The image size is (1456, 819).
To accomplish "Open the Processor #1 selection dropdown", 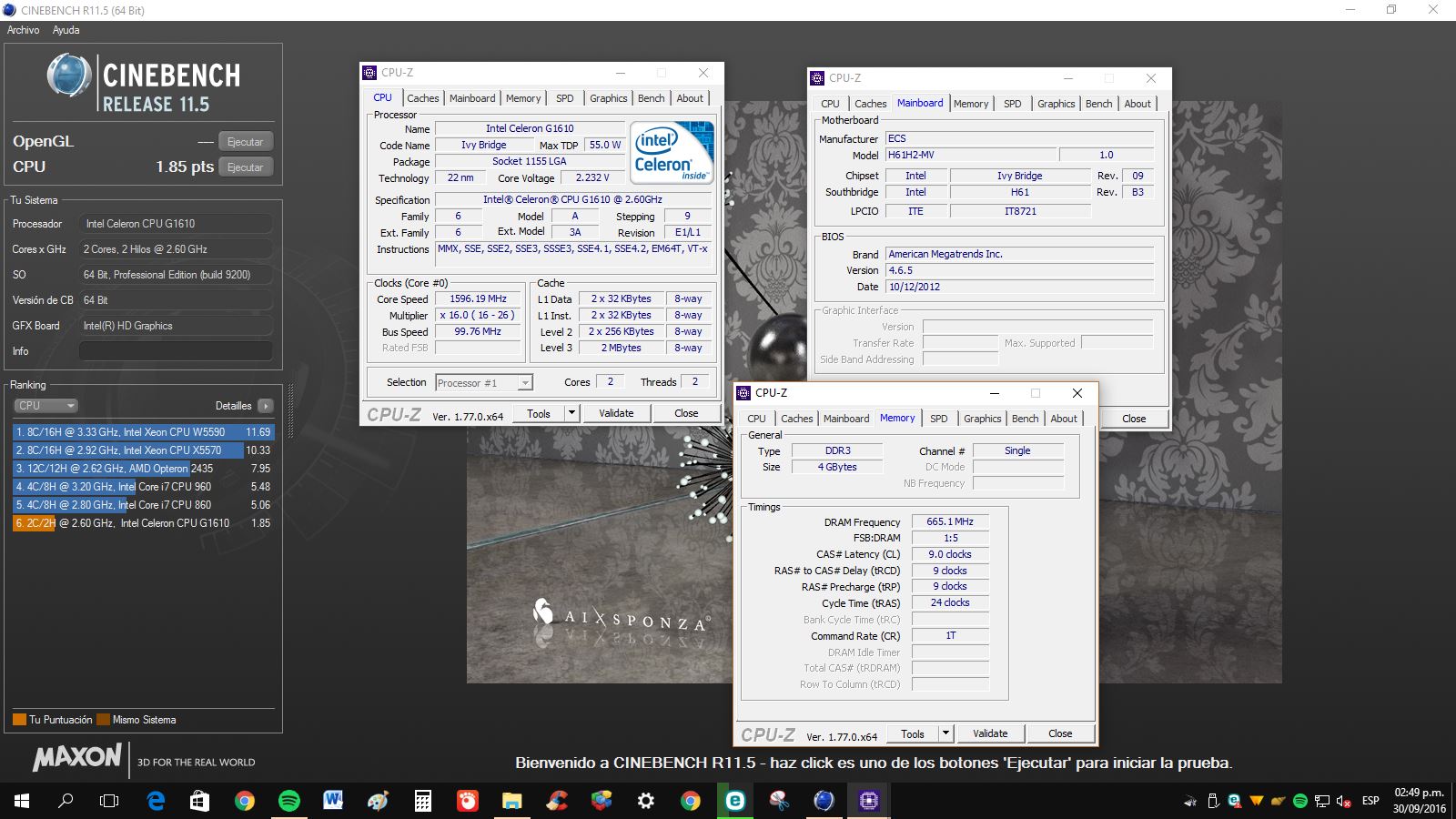I will coord(483,383).
